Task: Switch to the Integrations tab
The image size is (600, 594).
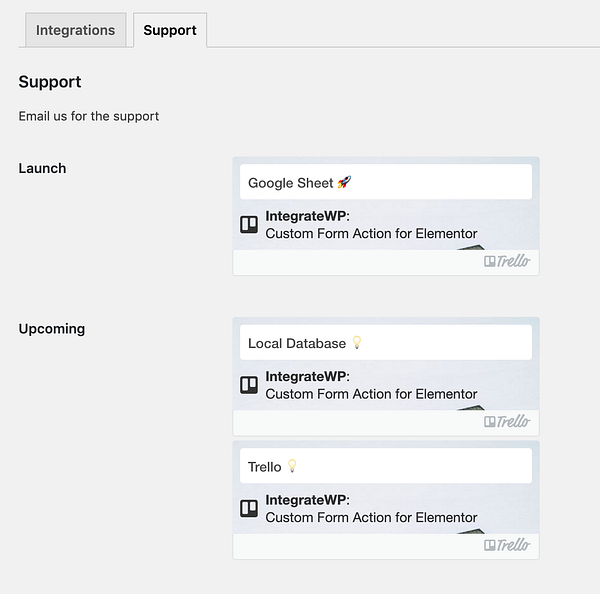Action: (x=75, y=30)
